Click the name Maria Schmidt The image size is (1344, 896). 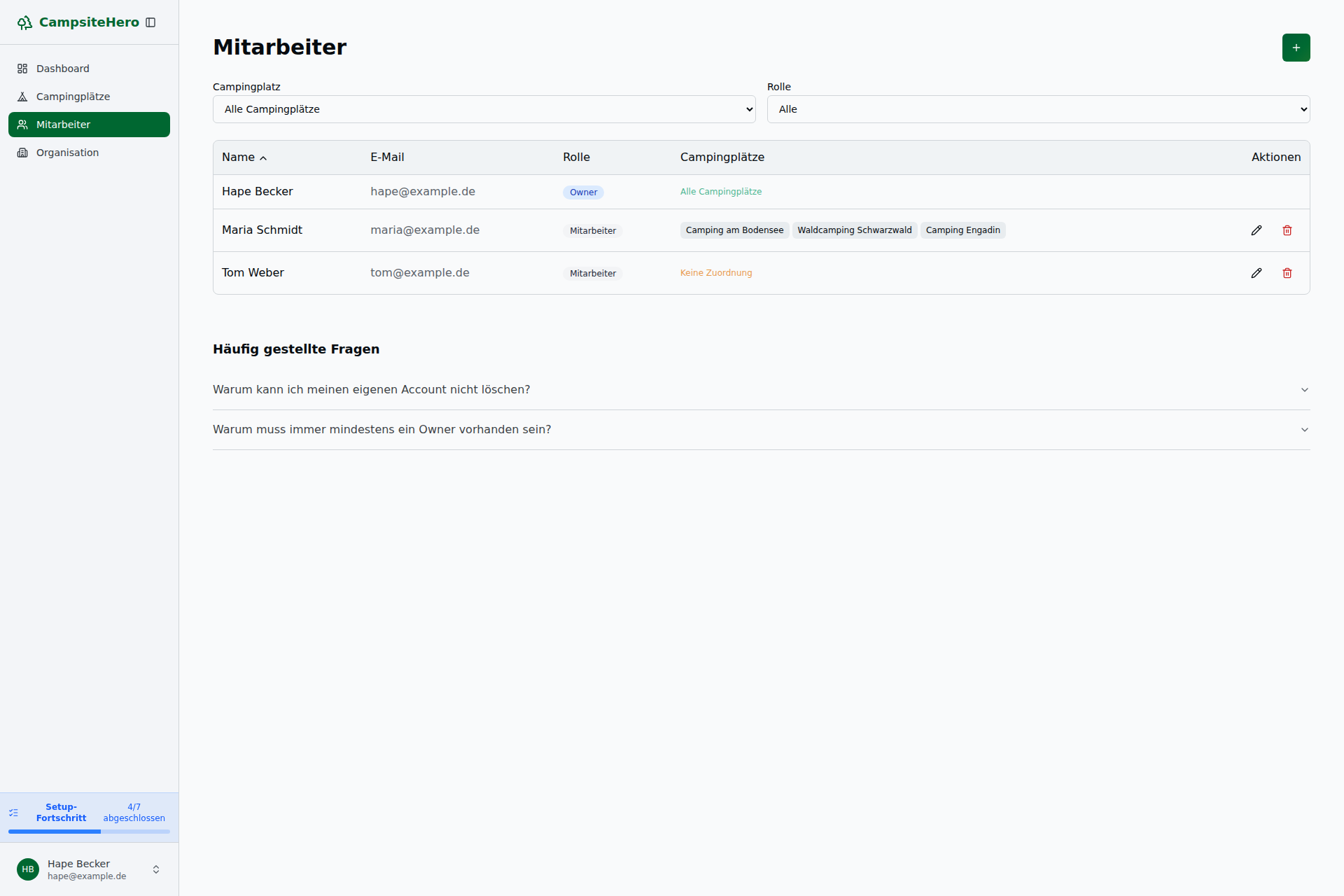[x=262, y=230]
